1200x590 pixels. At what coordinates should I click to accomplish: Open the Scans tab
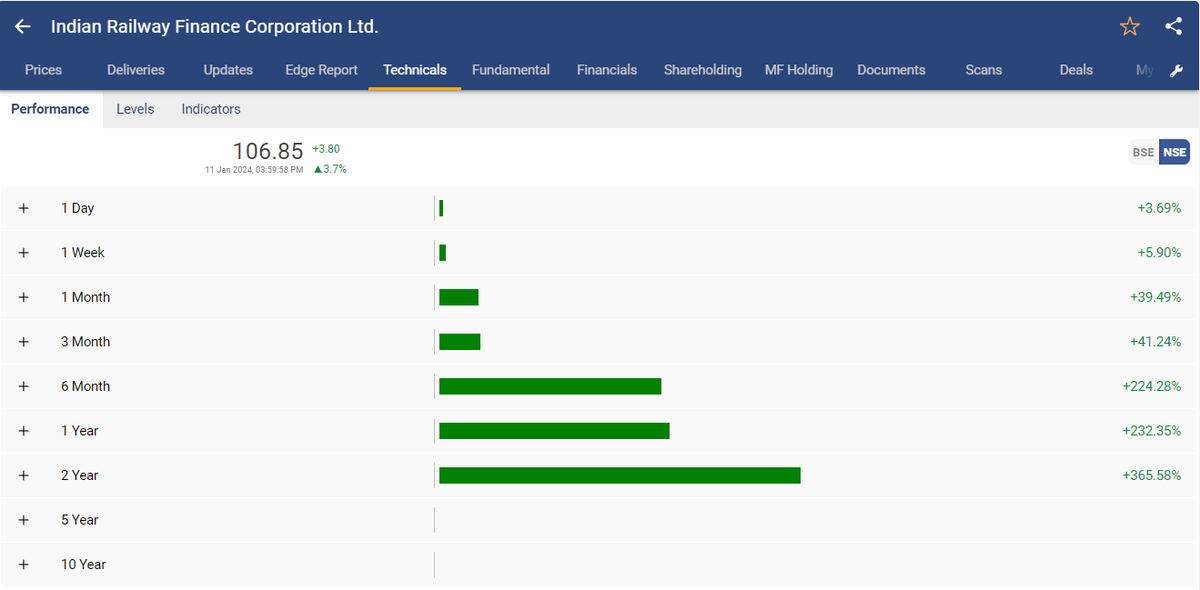tap(984, 70)
